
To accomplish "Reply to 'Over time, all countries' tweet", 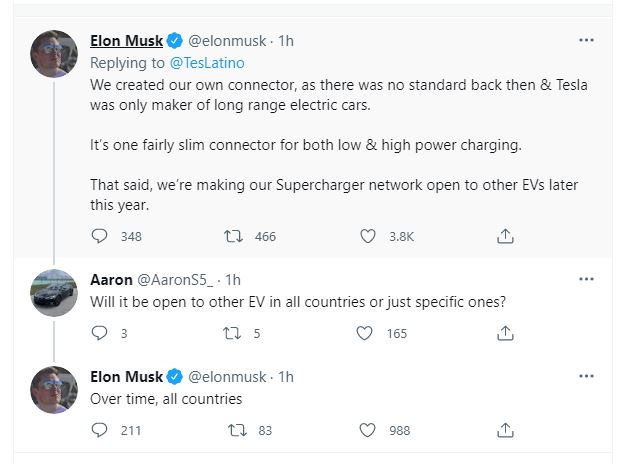I will (x=99, y=431).
